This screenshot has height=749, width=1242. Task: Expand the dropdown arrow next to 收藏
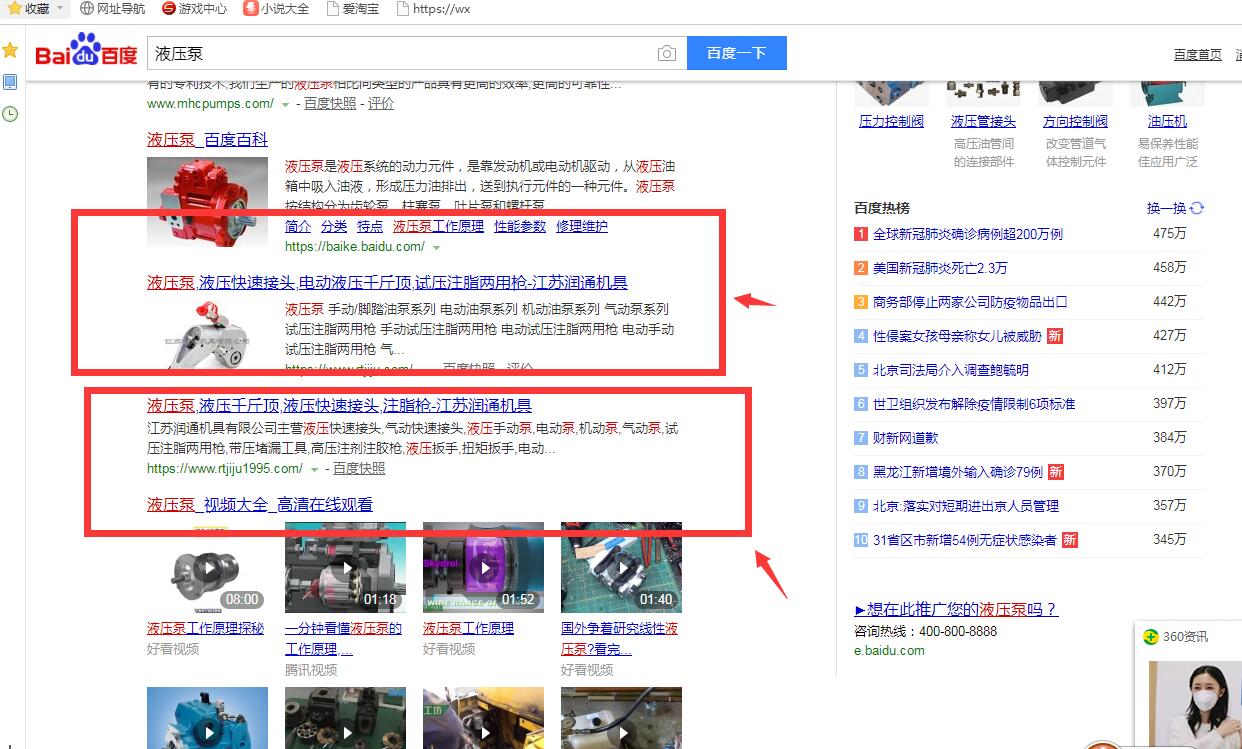[x=60, y=8]
